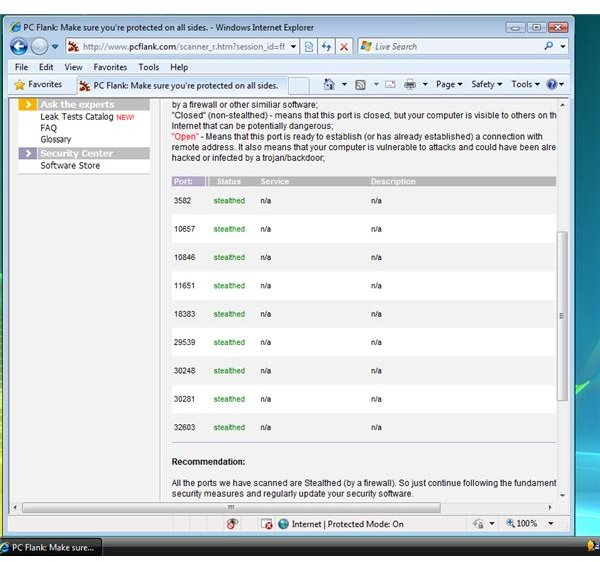Screen dimensions: 600x562
Task: Click the stealthed status for port 29539
Action: [229, 342]
